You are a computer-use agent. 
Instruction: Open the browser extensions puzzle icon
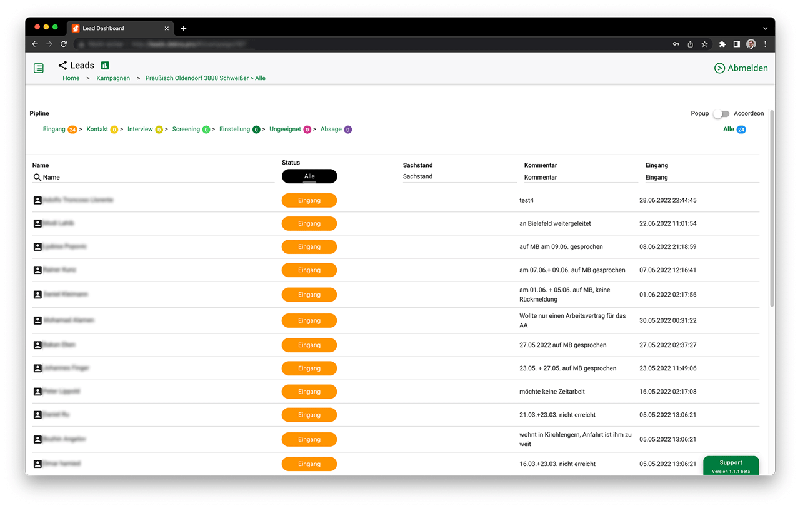722,44
